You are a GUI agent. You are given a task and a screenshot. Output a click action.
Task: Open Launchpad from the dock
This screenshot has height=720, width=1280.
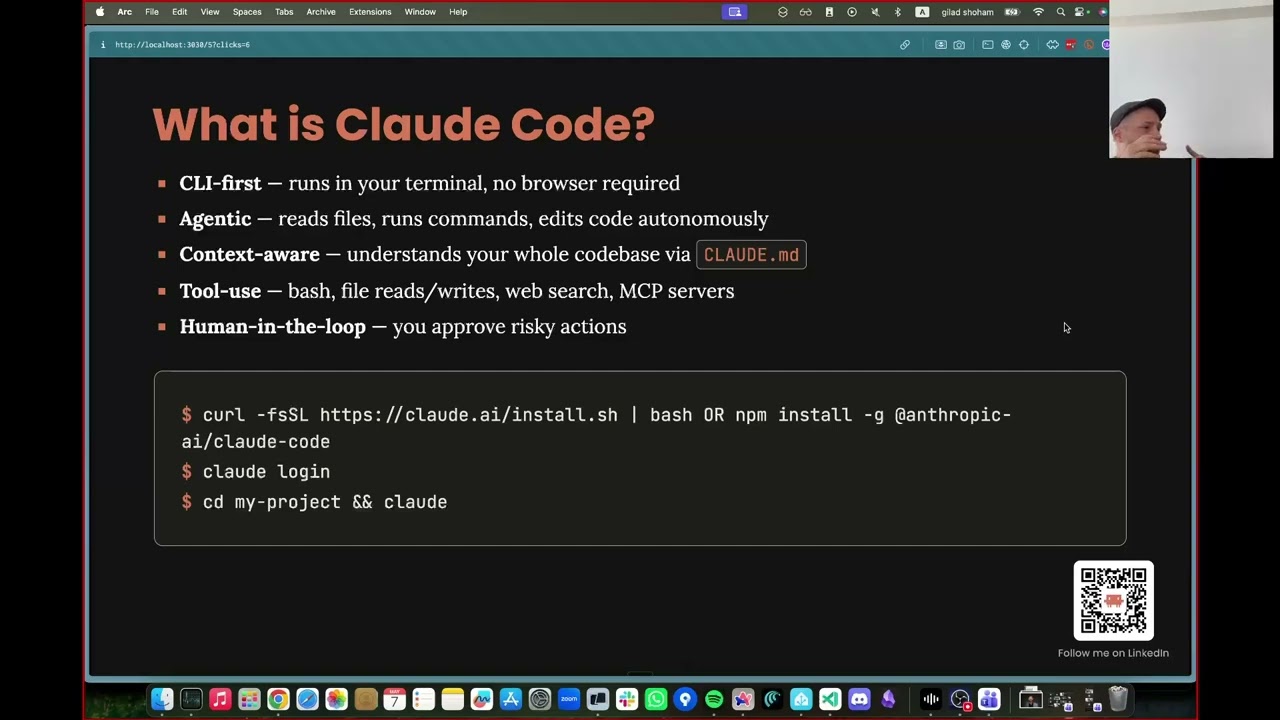[x=249, y=699]
